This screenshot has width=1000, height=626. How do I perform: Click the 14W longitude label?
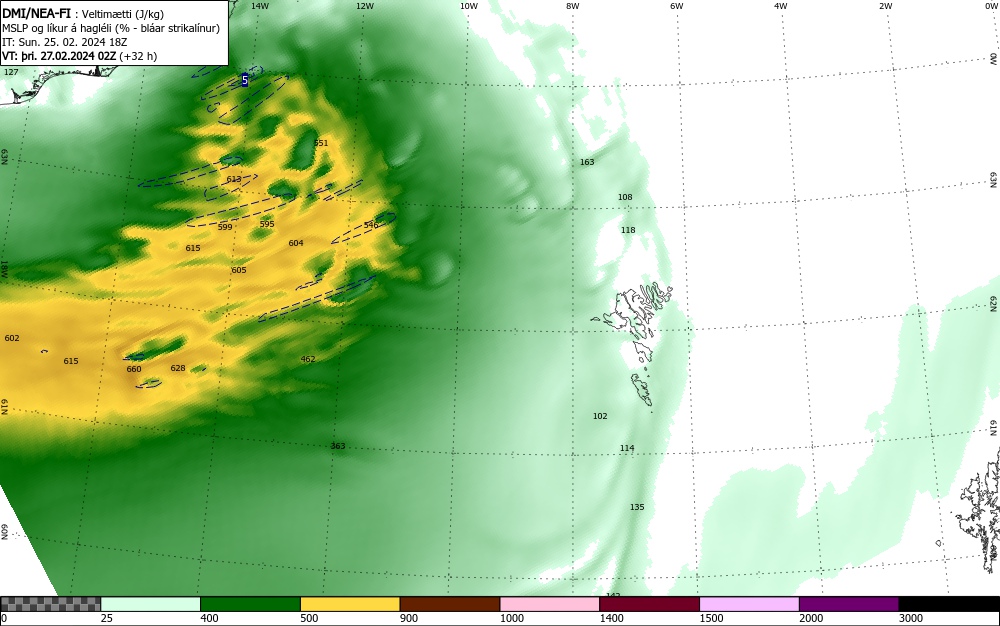point(260,6)
